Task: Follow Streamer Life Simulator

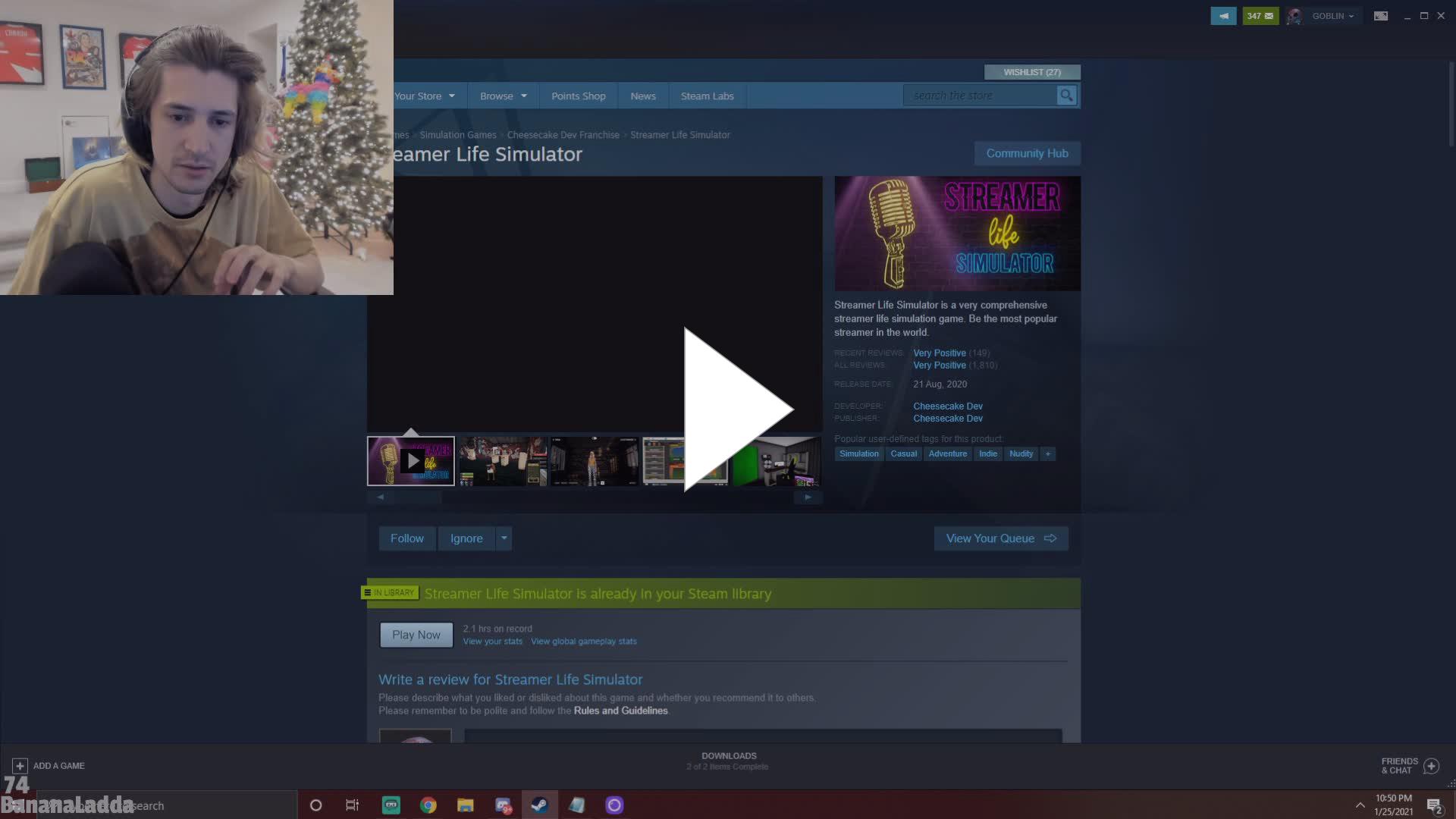Action: click(407, 538)
